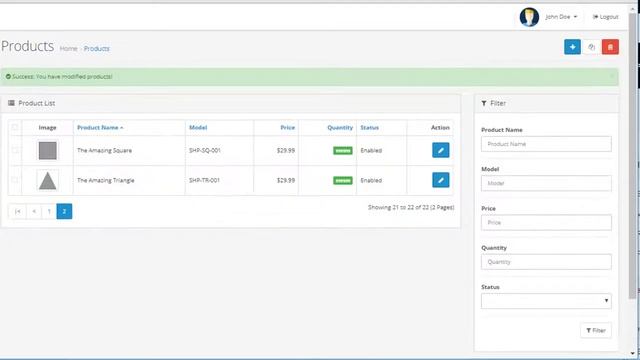The height and width of the screenshot is (360, 640).
Task: Click 'The Amazing Triangle' name text
Action: (x=106, y=180)
